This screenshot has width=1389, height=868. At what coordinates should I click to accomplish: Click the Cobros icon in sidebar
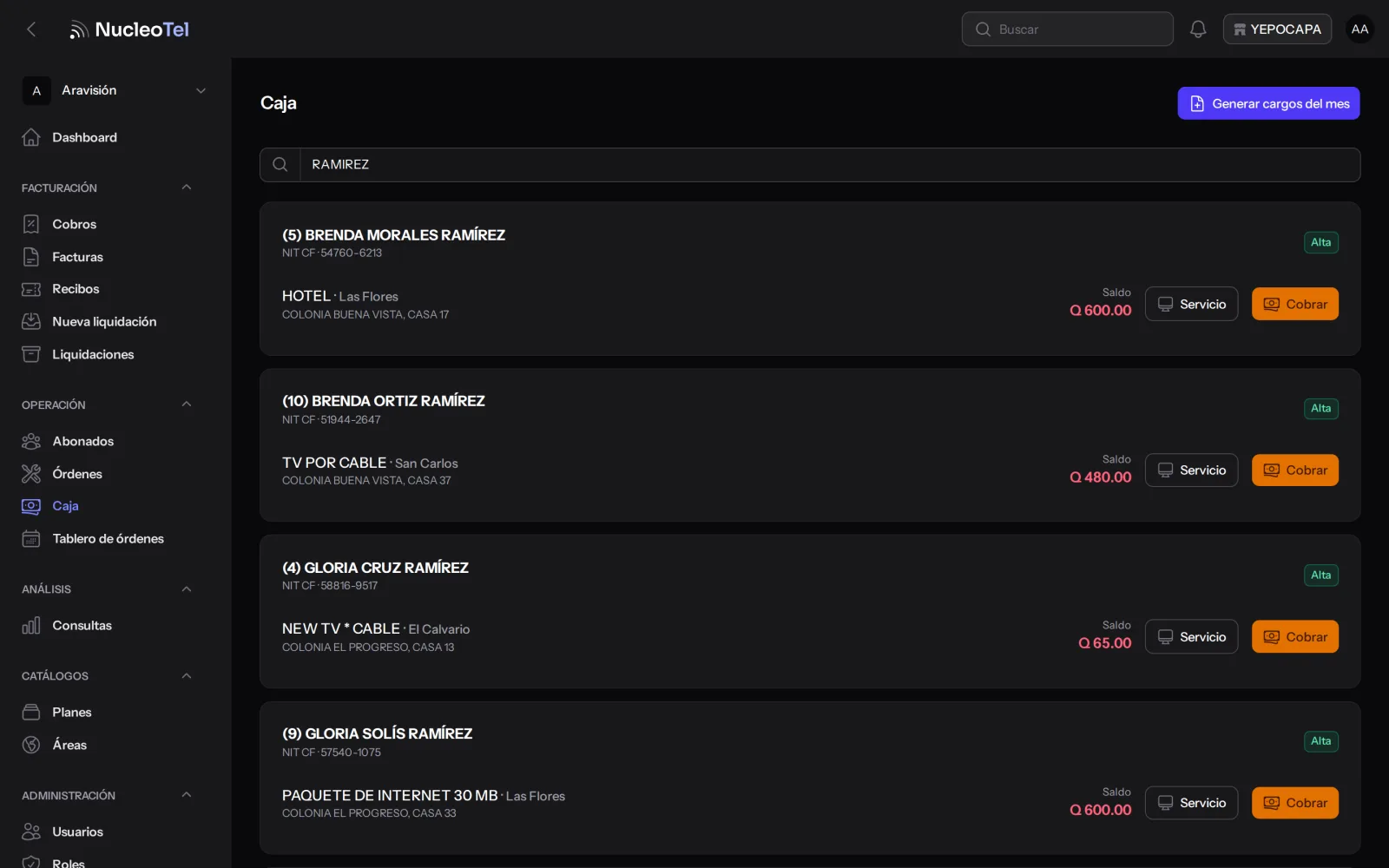31,224
